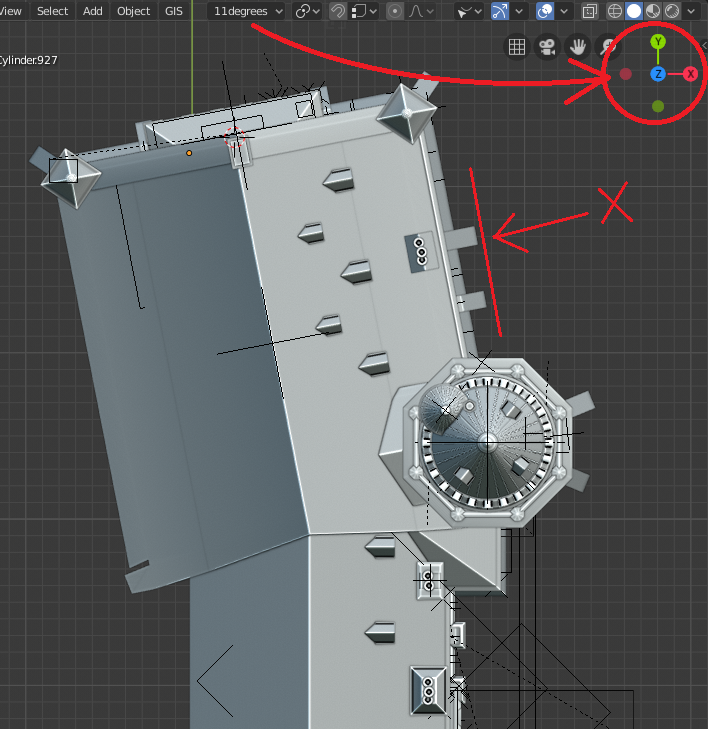The image size is (708, 729).
Task: Toggle the camera view icon
Action: point(547,46)
